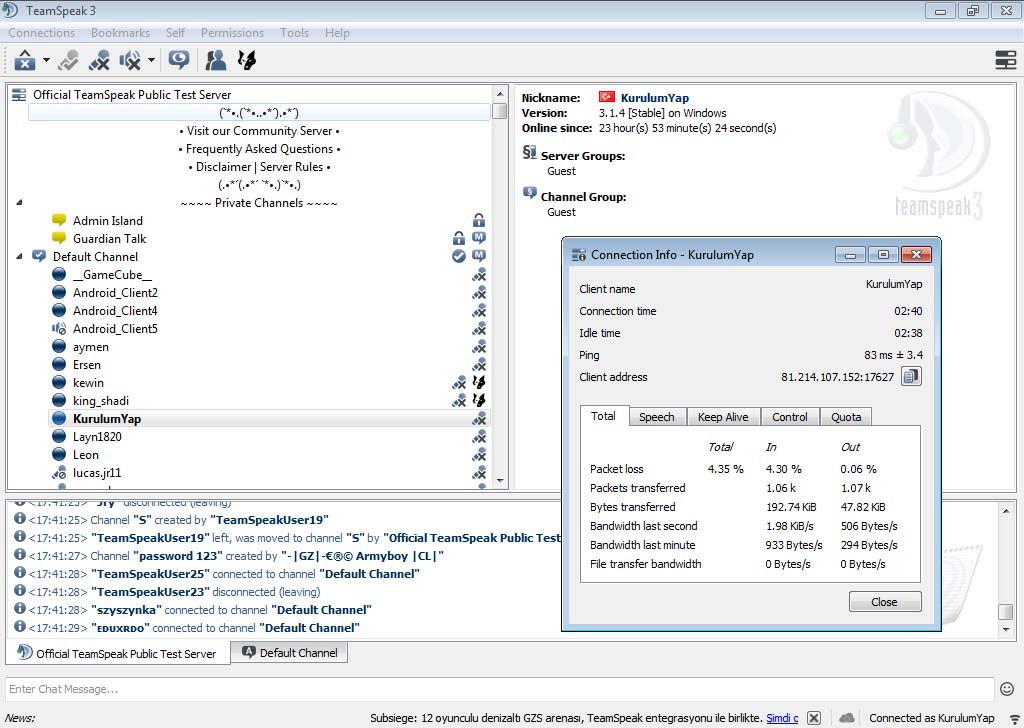
Task: Collapse the Default Channel tree node
Action: tap(19, 256)
